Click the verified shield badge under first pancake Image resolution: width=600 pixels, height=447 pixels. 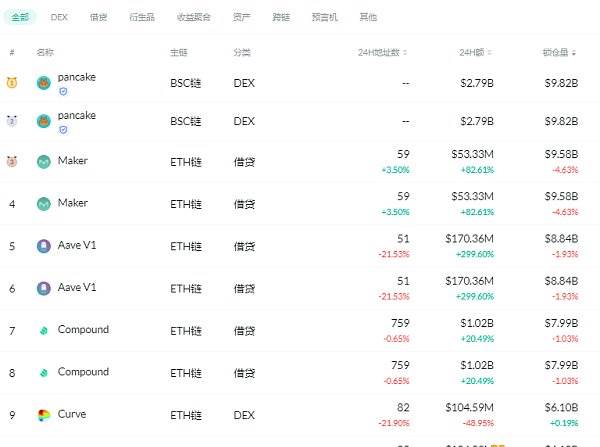(x=63, y=91)
